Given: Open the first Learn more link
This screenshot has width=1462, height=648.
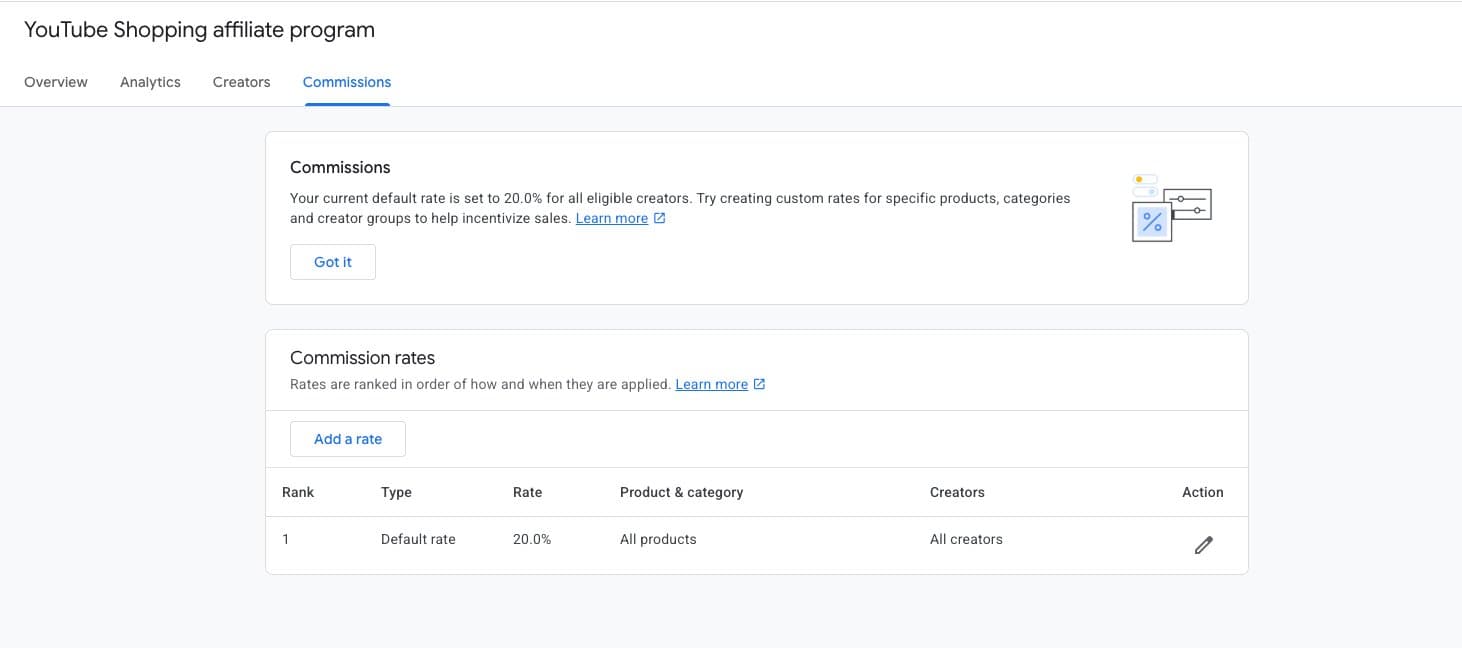Looking at the screenshot, I should pyautogui.click(x=611, y=217).
